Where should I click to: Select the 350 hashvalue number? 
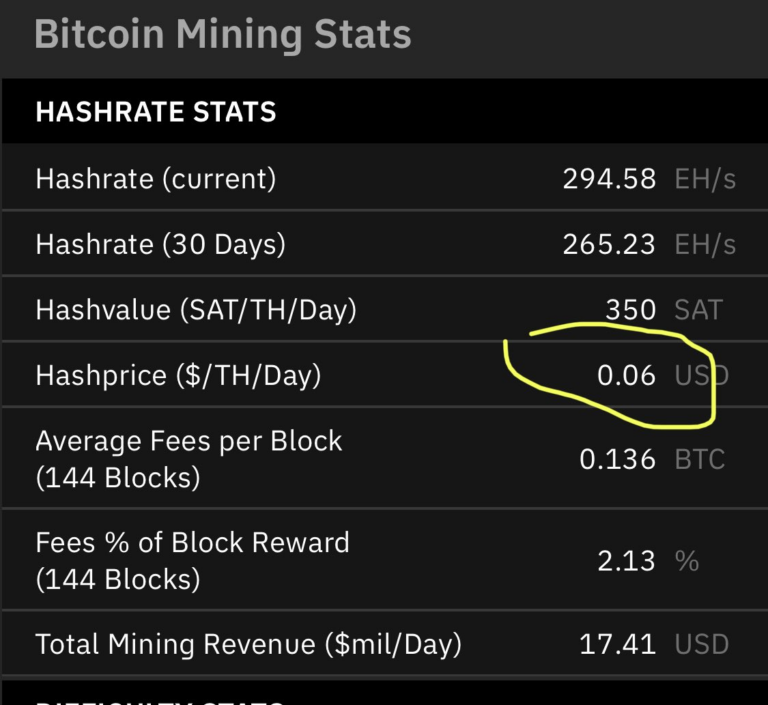(630, 310)
